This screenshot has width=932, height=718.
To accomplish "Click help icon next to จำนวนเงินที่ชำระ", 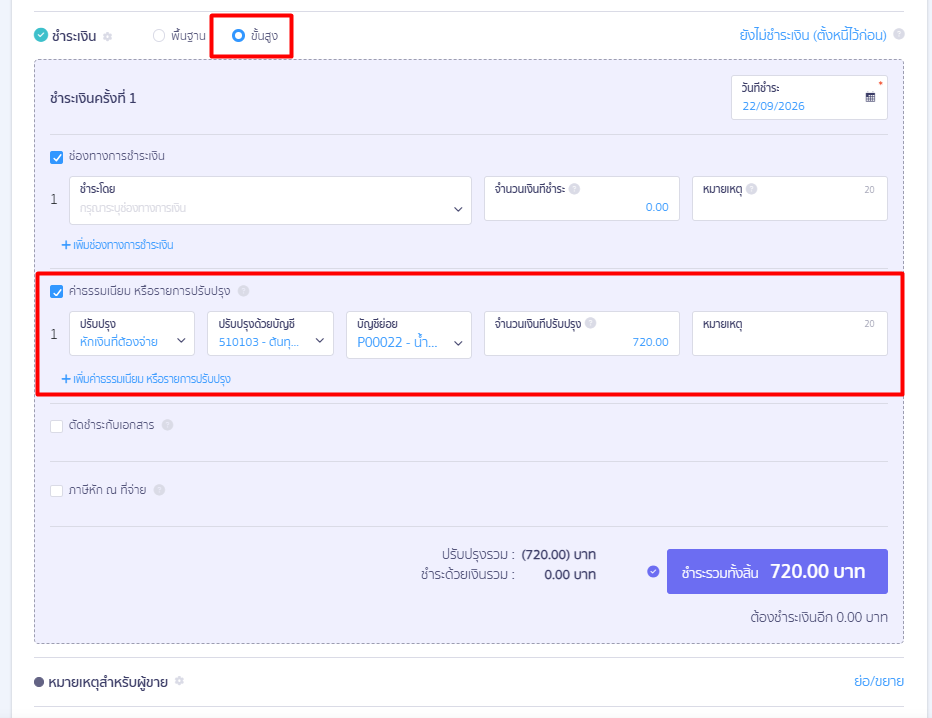I will (574, 189).
